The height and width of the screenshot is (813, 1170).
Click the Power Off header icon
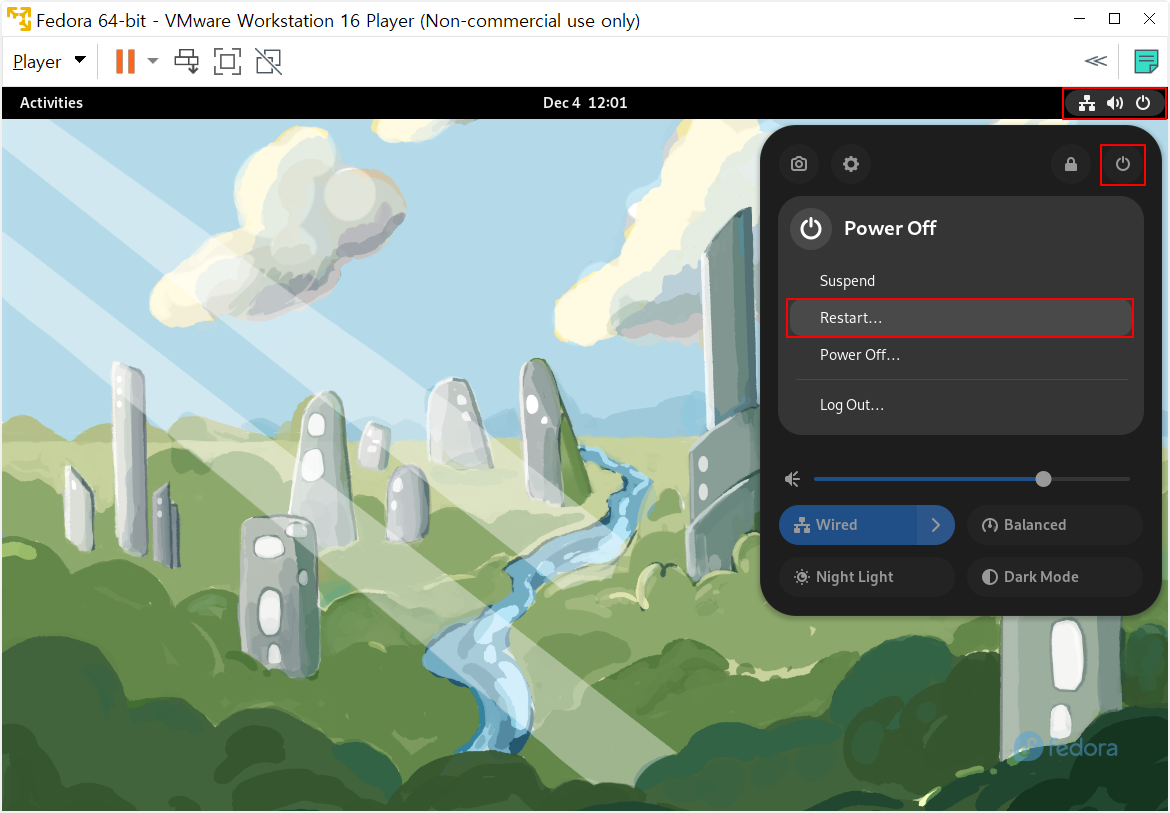(x=811, y=228)
